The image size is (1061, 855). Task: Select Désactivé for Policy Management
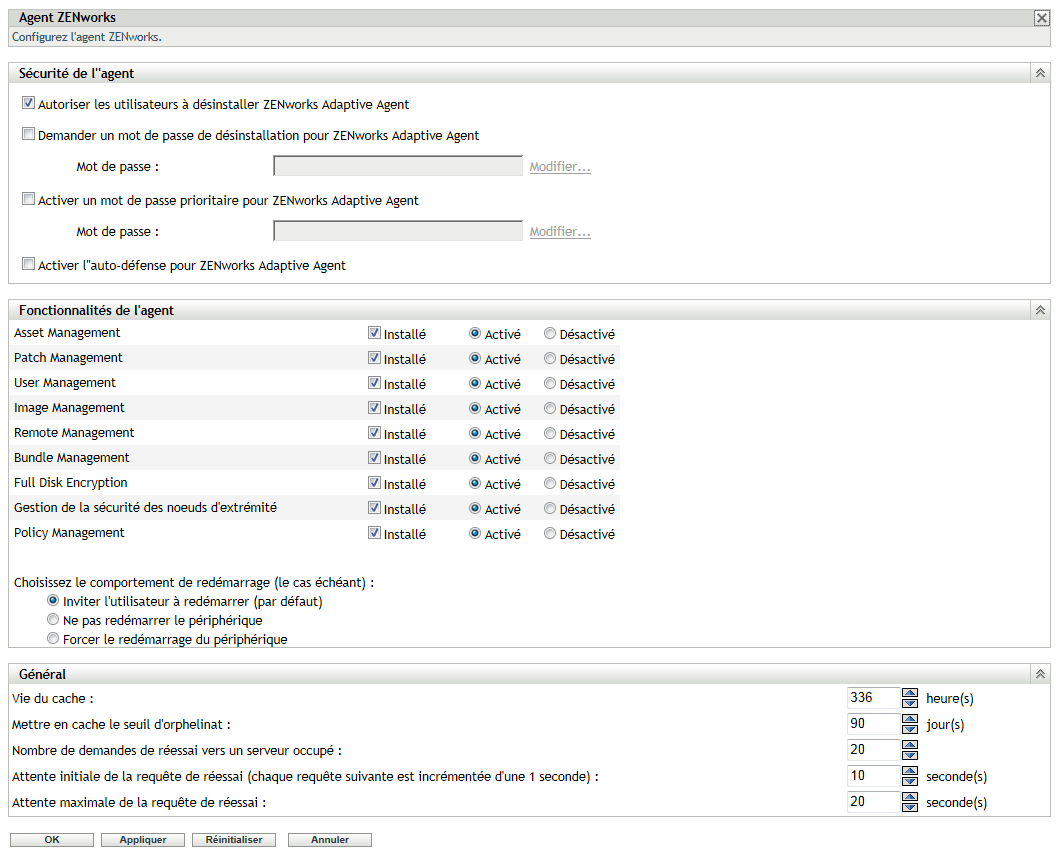point(549,534)
